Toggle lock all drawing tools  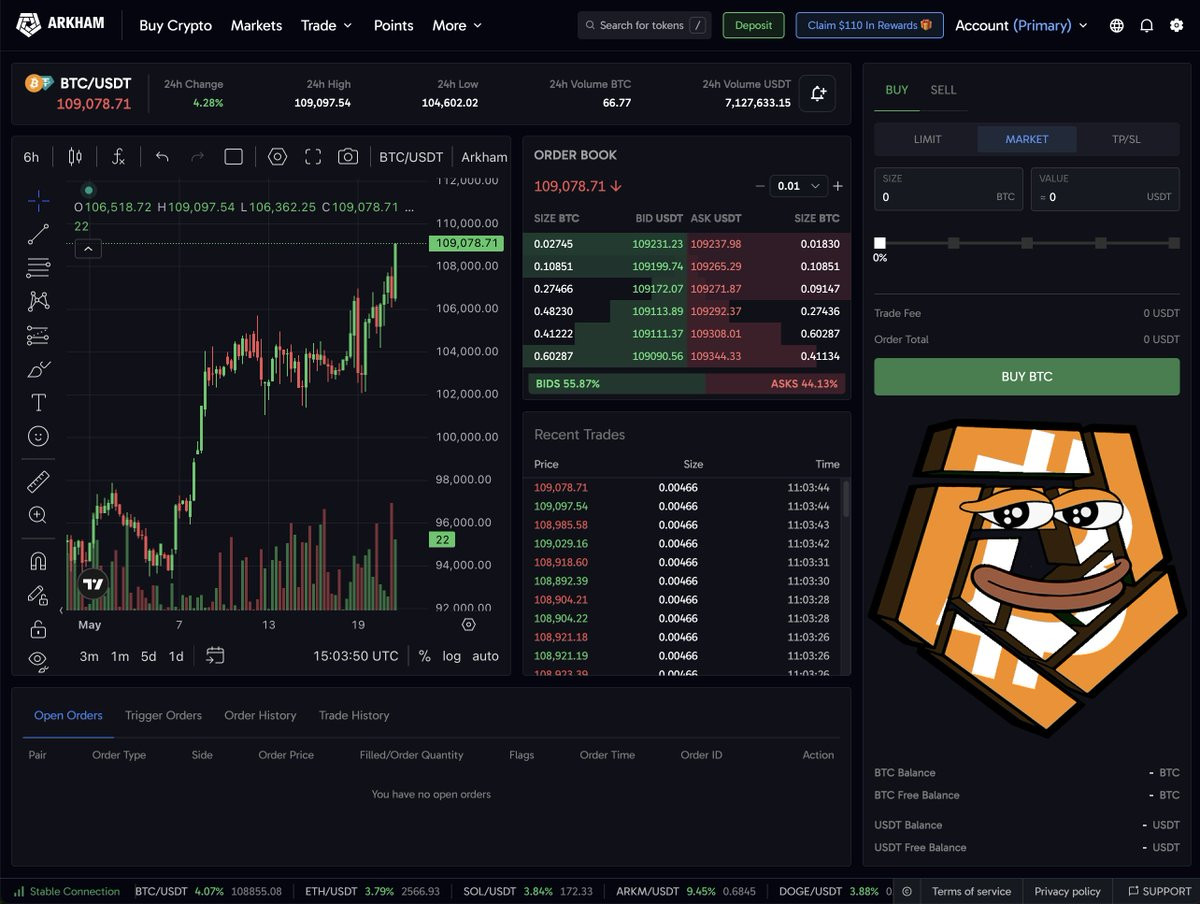click(38, 629)
